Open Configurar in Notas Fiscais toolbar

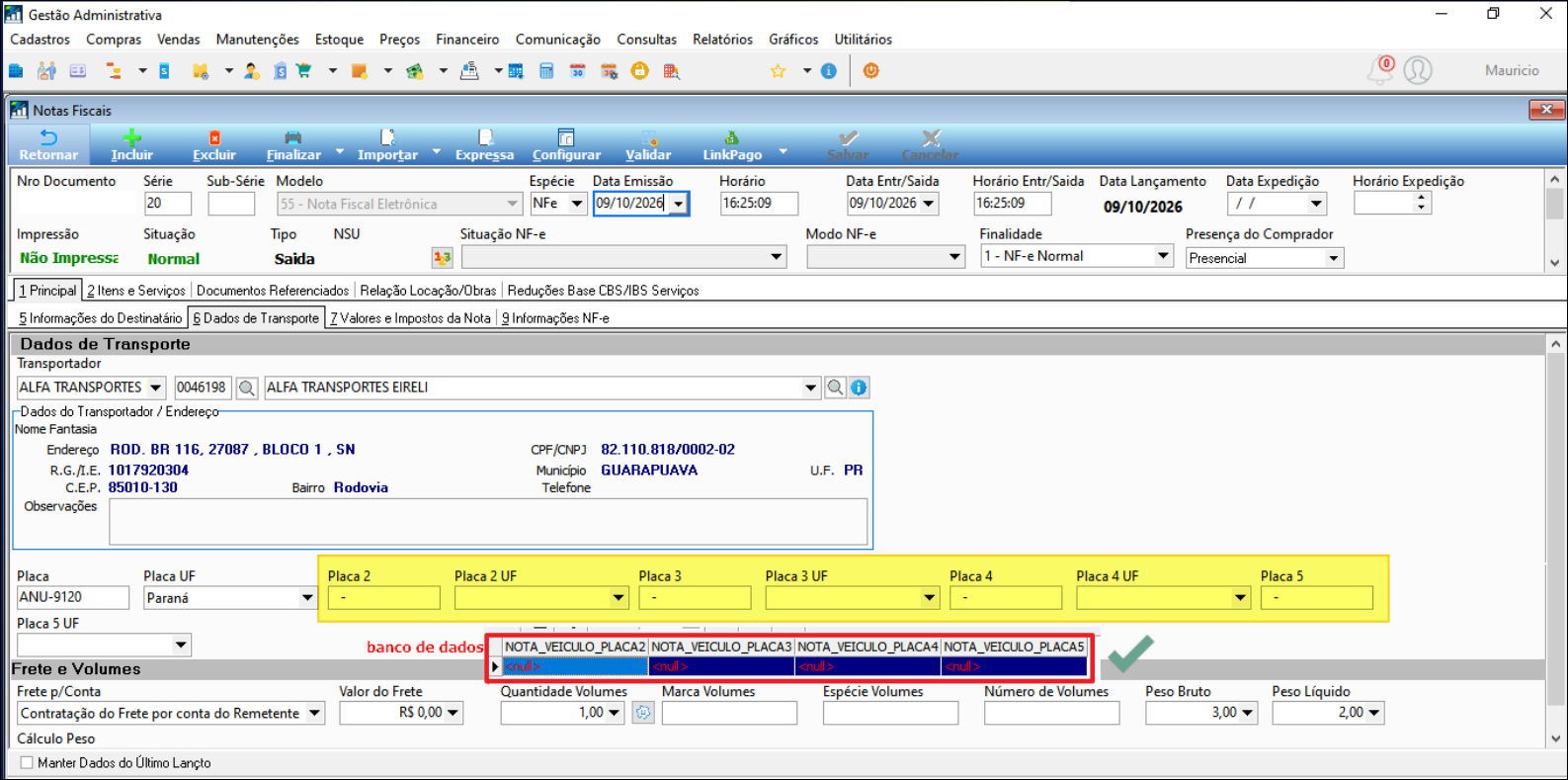tap(566, 144)
